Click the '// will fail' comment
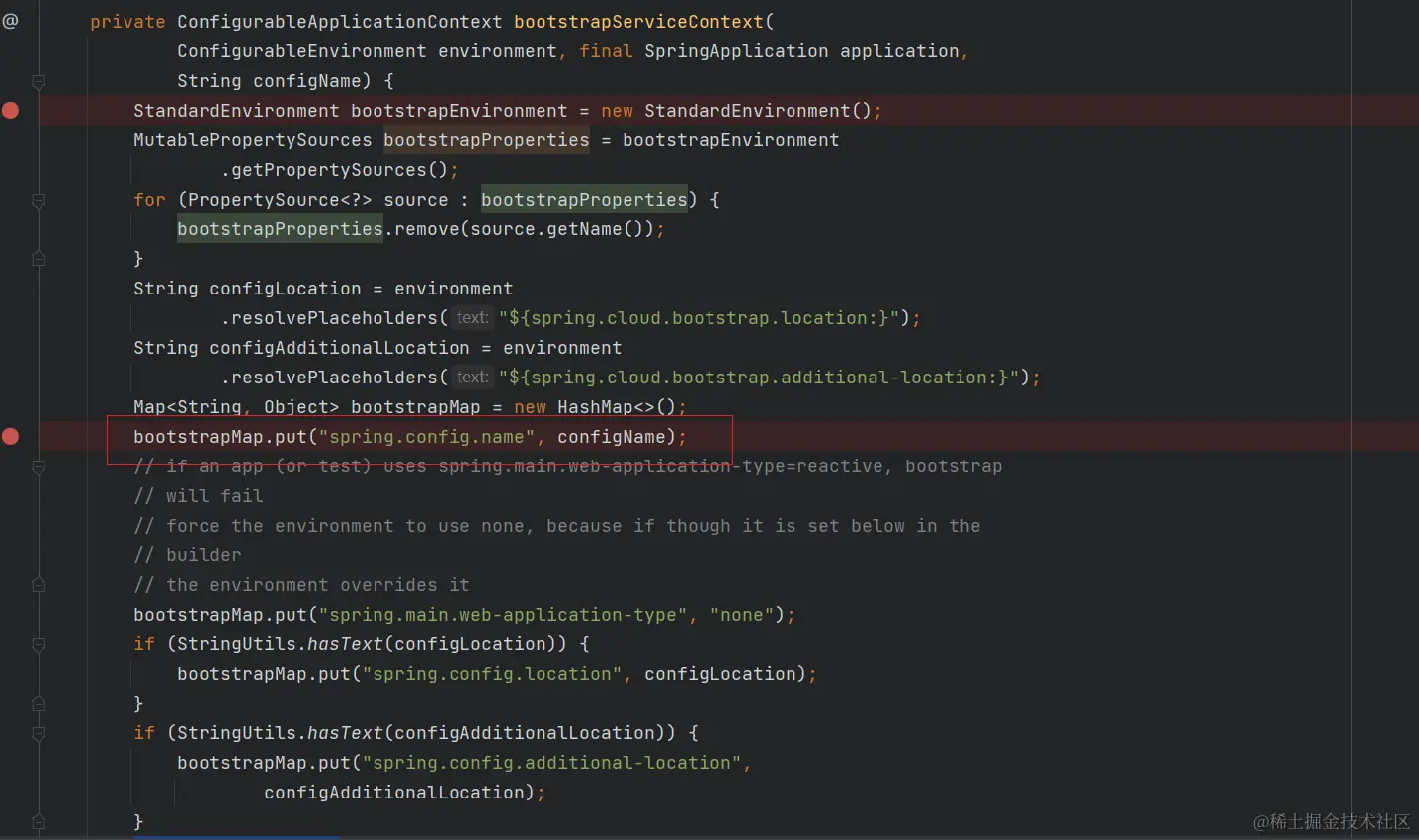The width and height of the screenshot is (1419, 840). pyautogui.click(x=199, y=496)
